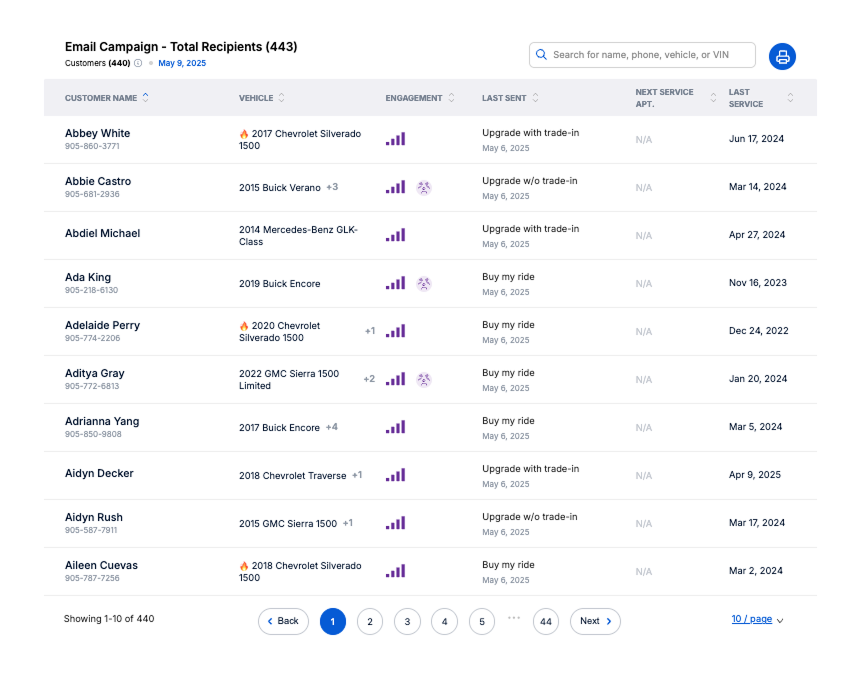This screenshot has height=699, width=860.
Task: Click the info icon beside Customers (440)
Action: [x=138, y=63]
